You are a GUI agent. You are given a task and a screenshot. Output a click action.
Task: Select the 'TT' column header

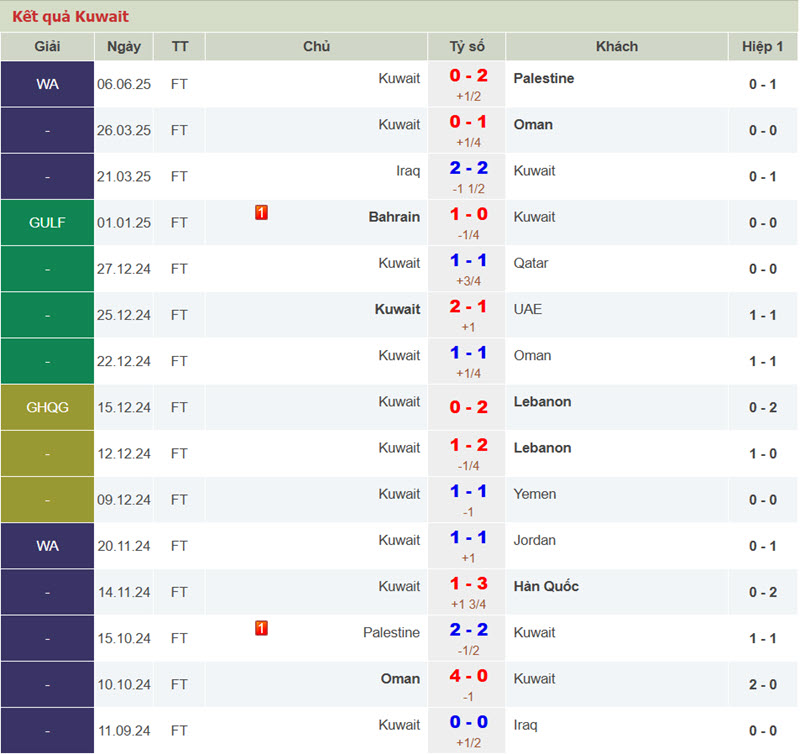point(180,46)
